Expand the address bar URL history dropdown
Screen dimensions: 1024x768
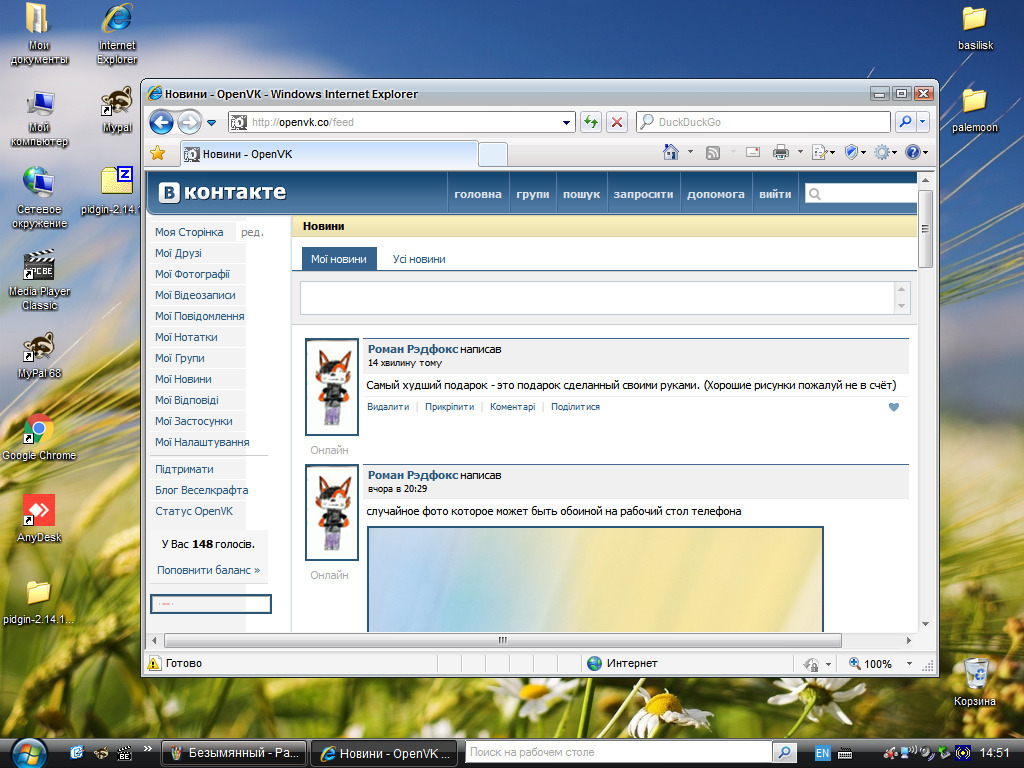tap(566, 122)
